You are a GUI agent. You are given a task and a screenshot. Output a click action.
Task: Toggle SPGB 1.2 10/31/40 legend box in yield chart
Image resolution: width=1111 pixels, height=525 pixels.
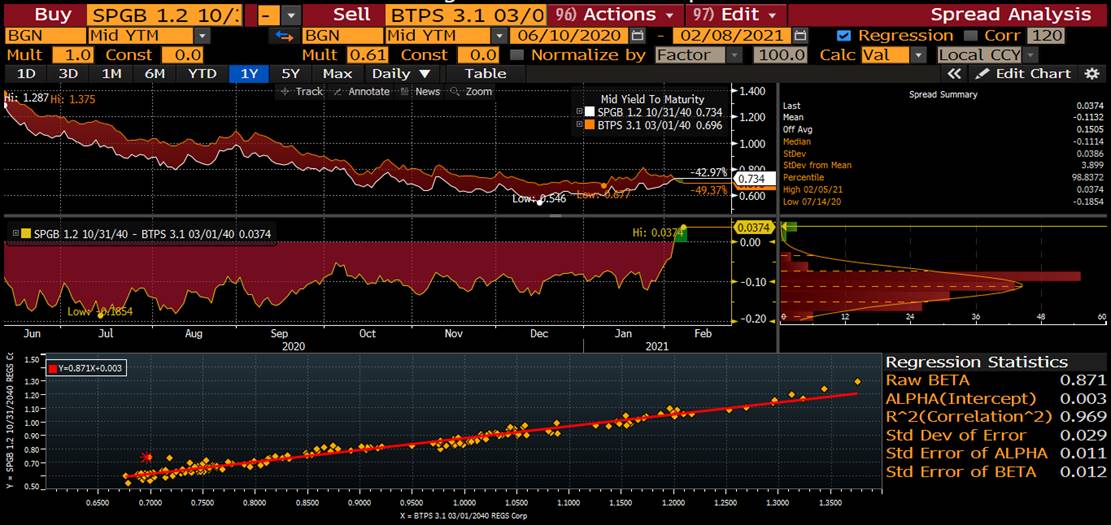[580, 112]
